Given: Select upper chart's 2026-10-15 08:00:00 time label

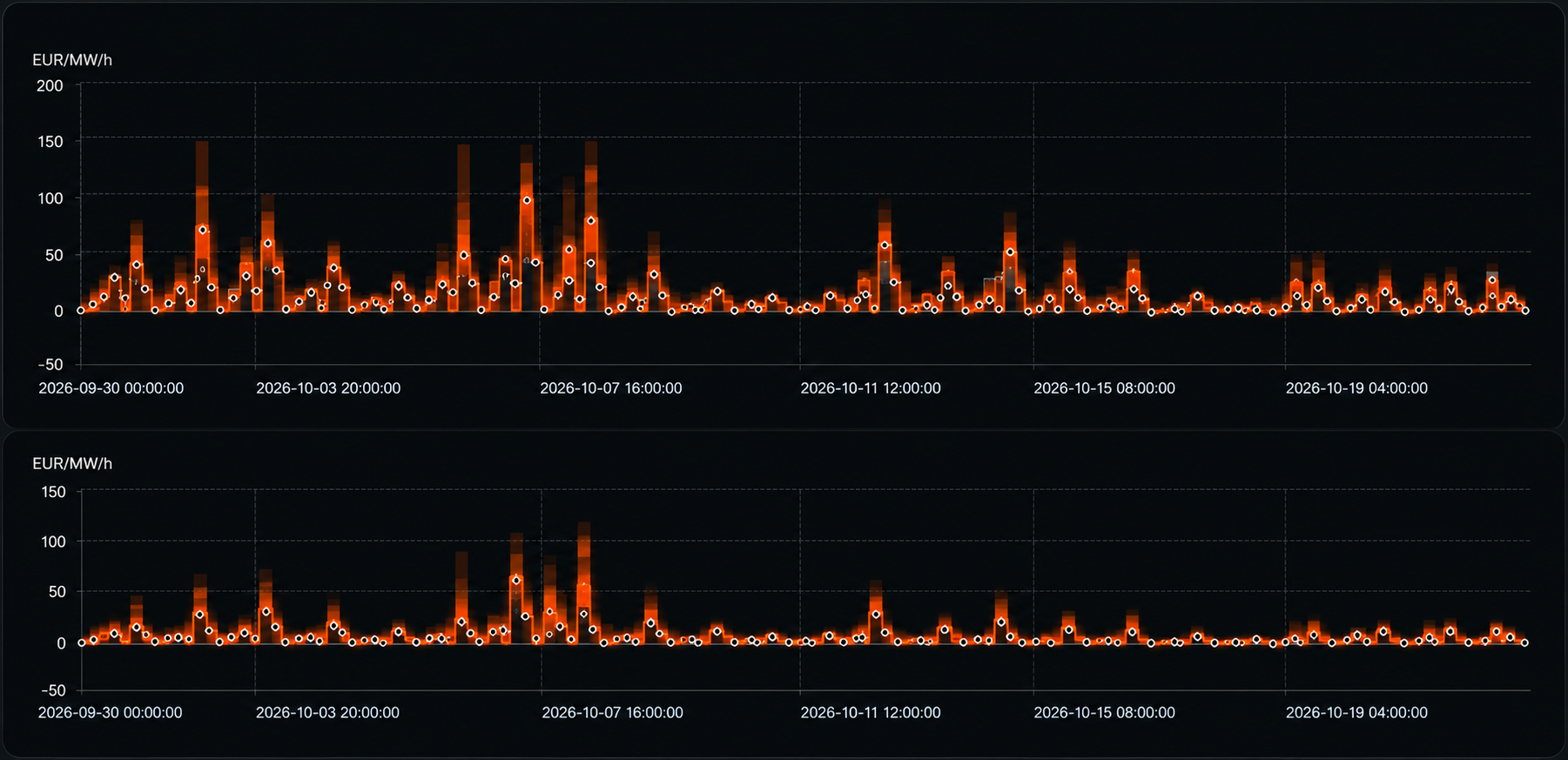Looking at the screenshot, I should coord(1105,388).
